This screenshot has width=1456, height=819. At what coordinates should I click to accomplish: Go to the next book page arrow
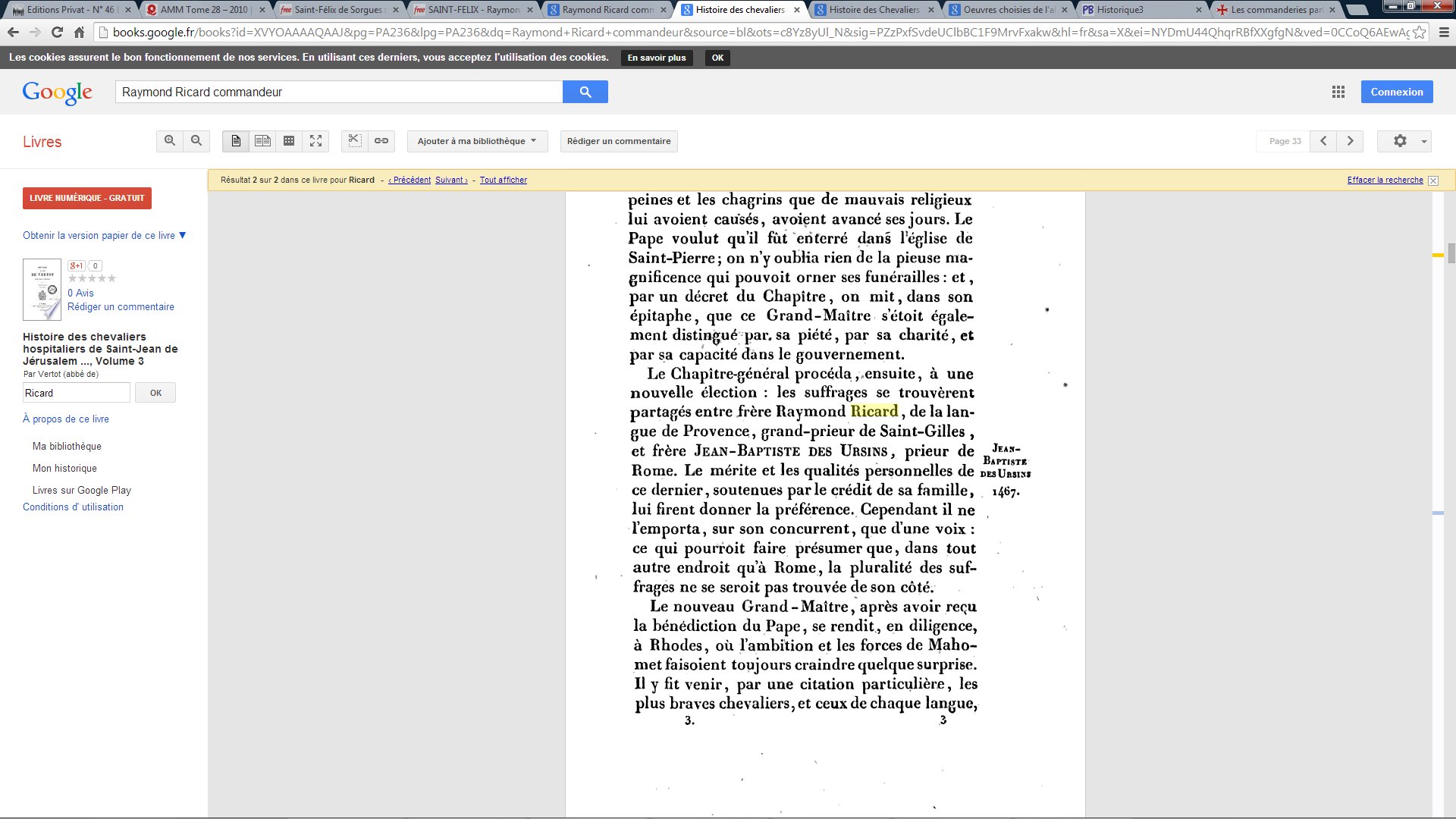[1350, 141]
